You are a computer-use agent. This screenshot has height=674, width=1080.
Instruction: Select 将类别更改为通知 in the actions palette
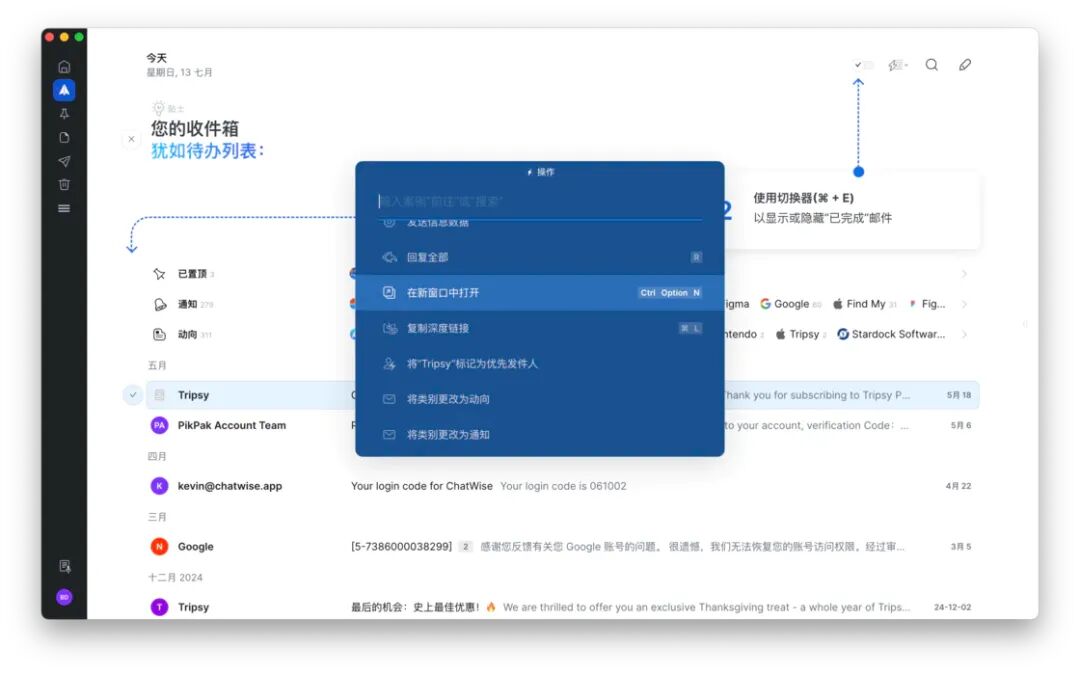point(540,435)
